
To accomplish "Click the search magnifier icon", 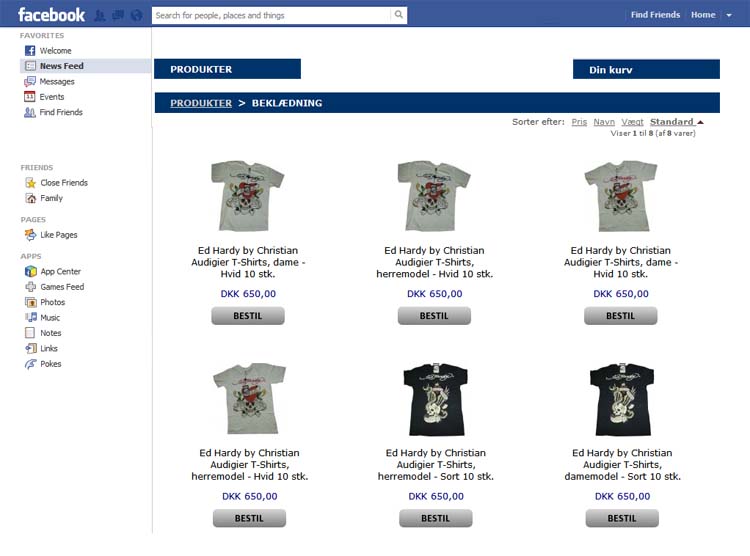I will 398,15.
